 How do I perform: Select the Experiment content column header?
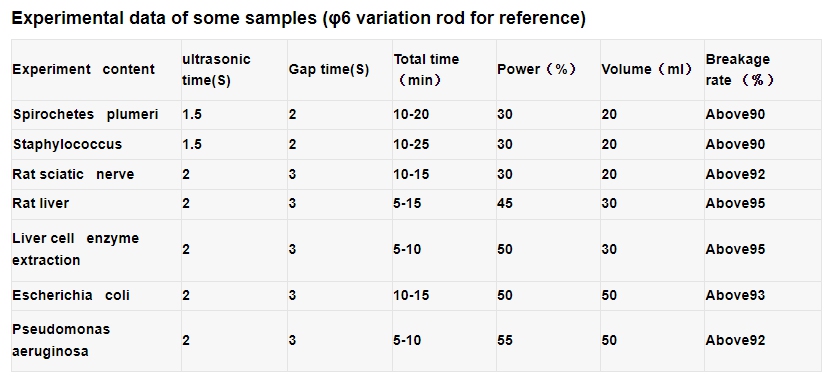pyautogui.click(x=84, y=69)
